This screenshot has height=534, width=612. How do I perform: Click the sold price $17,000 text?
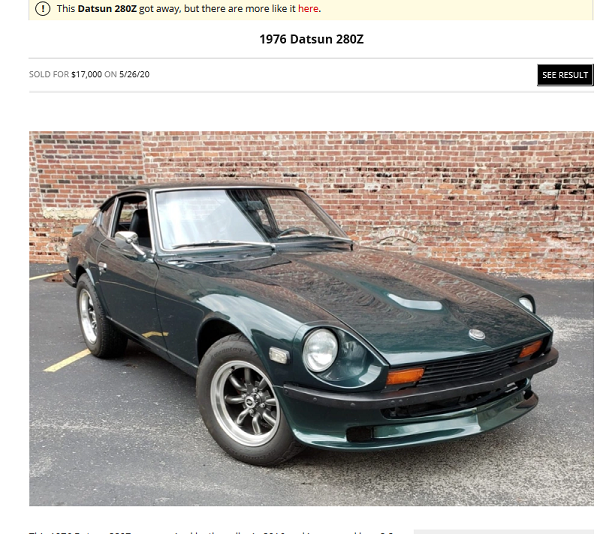click(87, 74)
